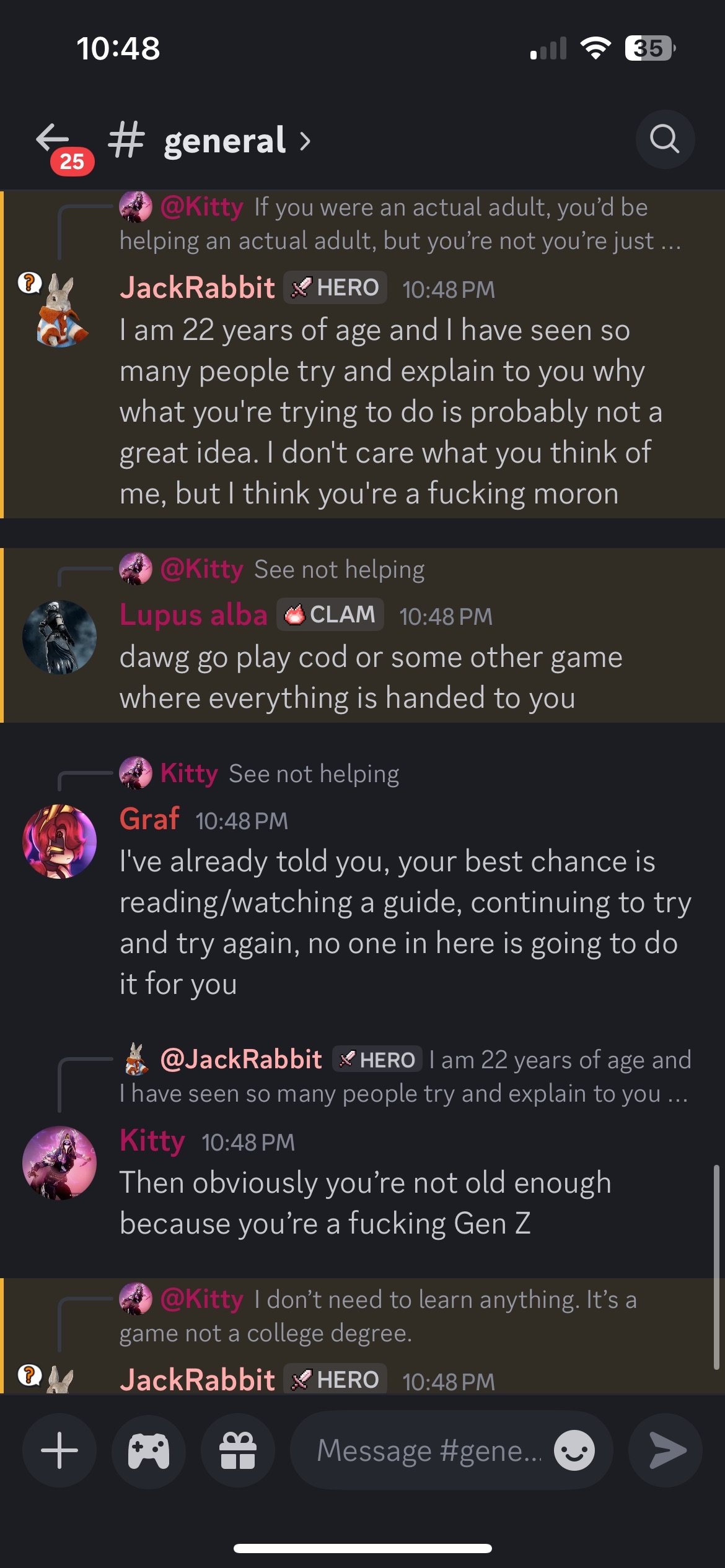
Task: Tap the CLAM role badge beside Lupus alba
Action: pyautogui.click(x=330, y=614)
